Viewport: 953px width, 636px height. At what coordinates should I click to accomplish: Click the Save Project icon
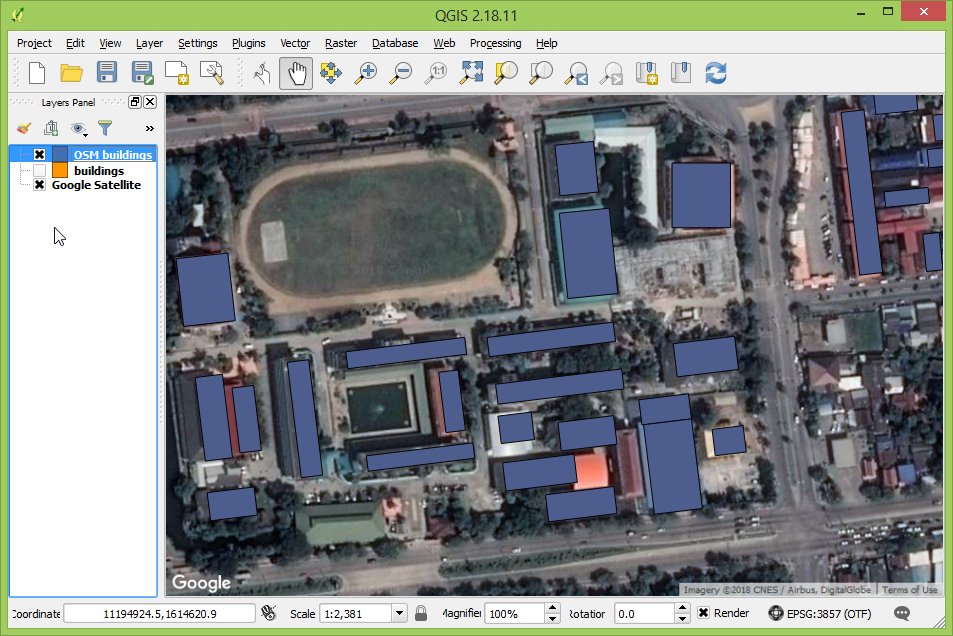[107, 73]
